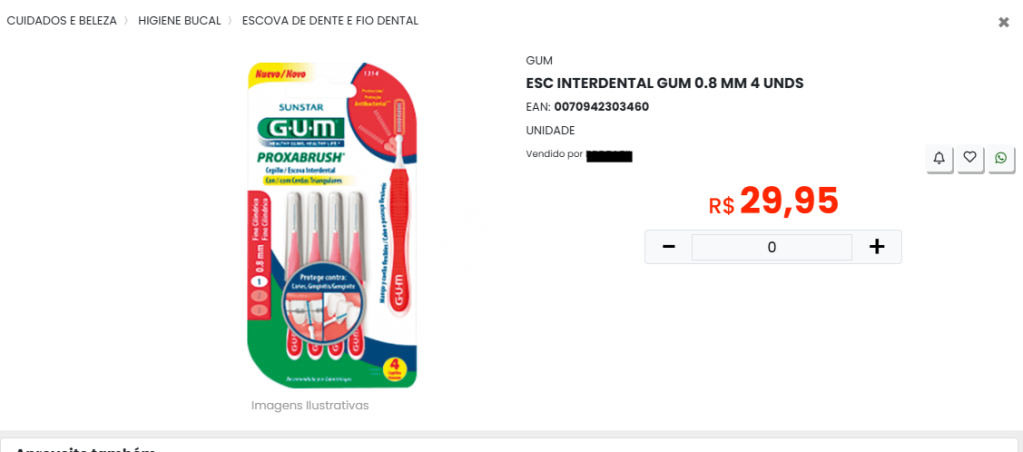
Task: Close the product detail view
Action: [x=1003, y=22]
